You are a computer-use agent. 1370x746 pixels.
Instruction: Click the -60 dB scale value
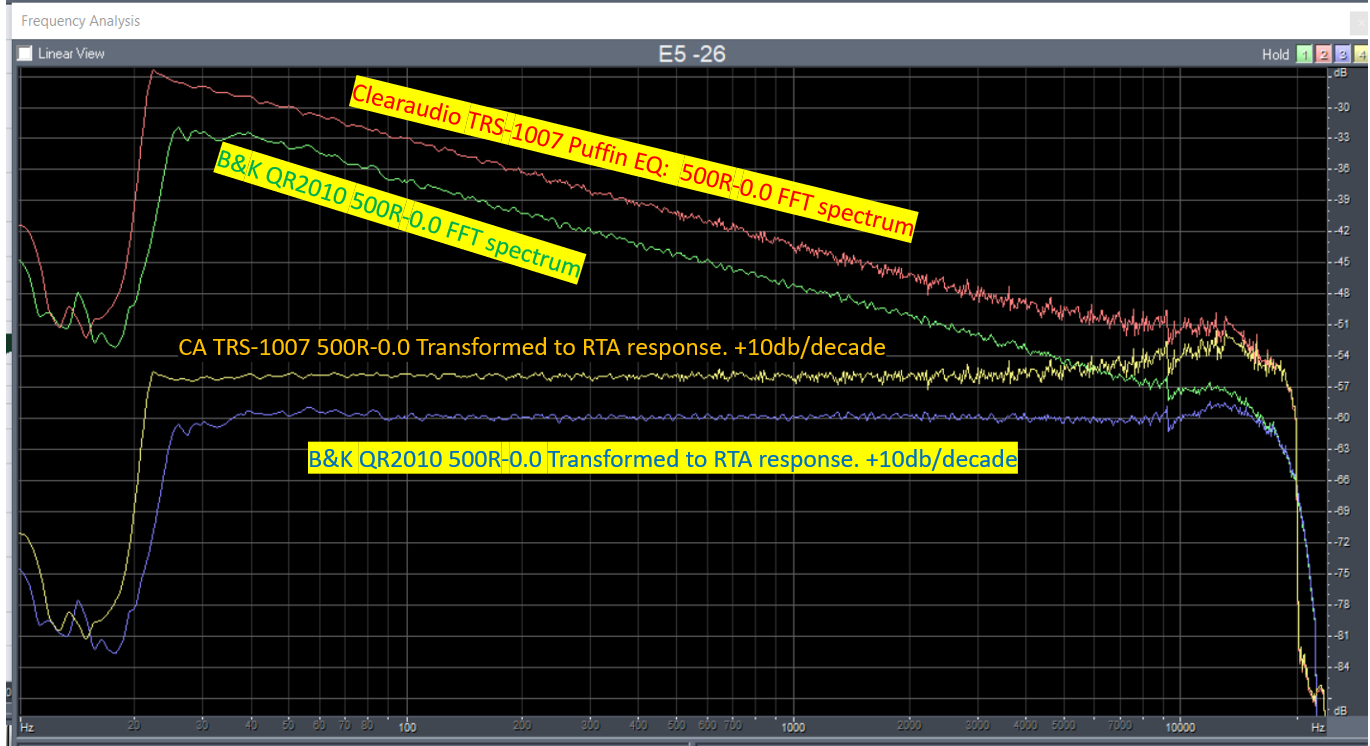pos(1341,417)
